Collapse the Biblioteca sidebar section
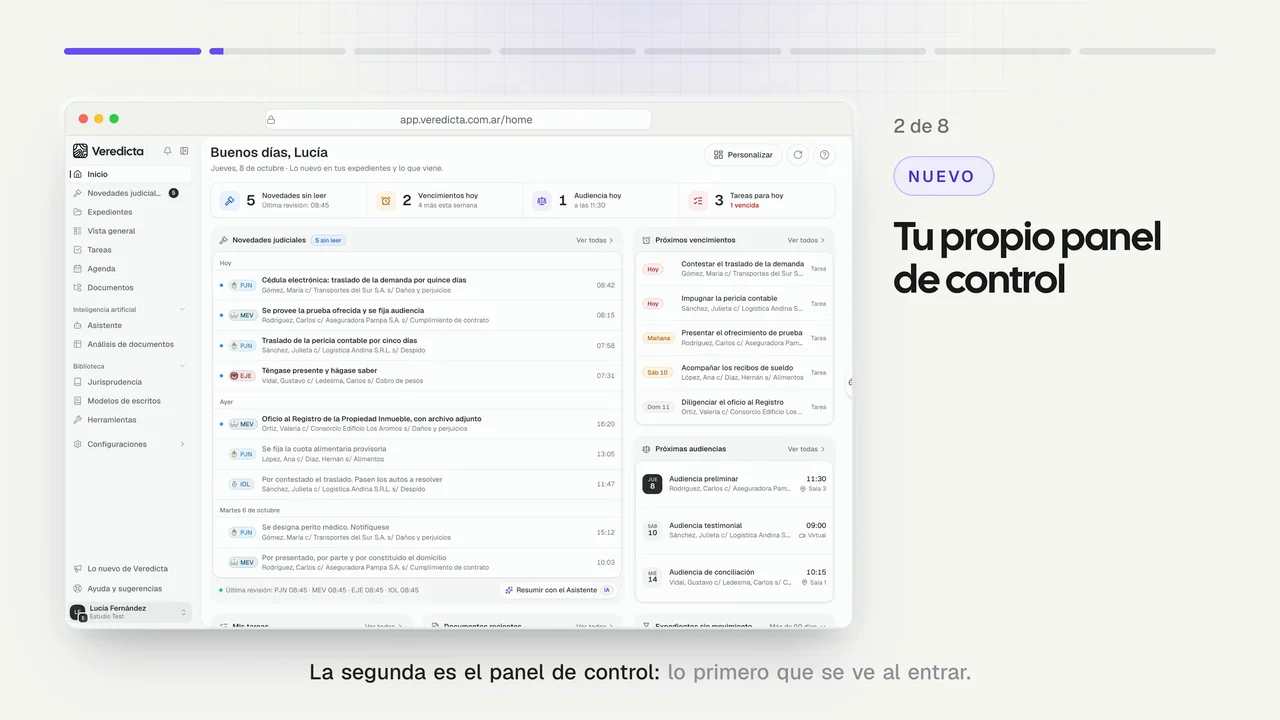Viewport: 1280px width, 720px height. (x=182, y=366)
